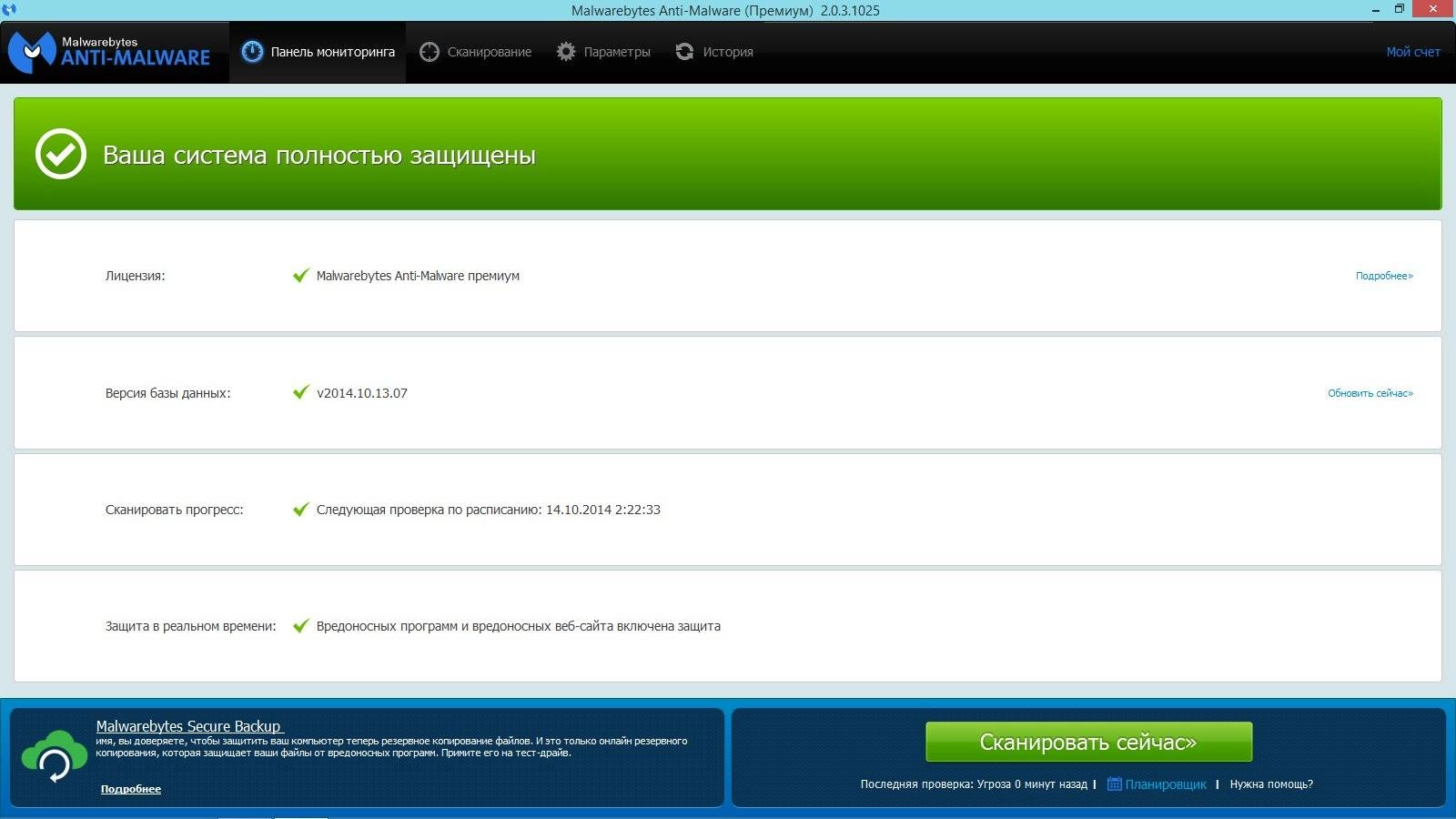The image size is (1456, 819).
Task: Click the Лицензия: label
Action: point(135,276)
